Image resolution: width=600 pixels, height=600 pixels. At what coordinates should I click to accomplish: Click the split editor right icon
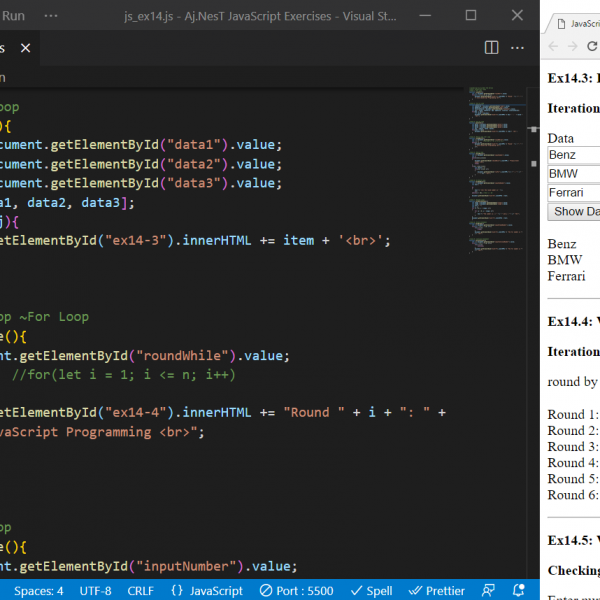point(491,48)
